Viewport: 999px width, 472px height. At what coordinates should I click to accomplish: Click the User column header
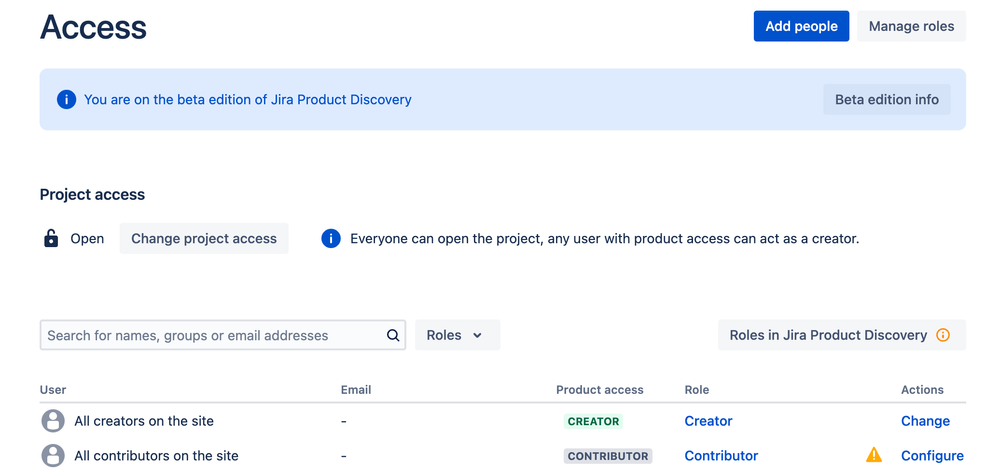point(53,389)
